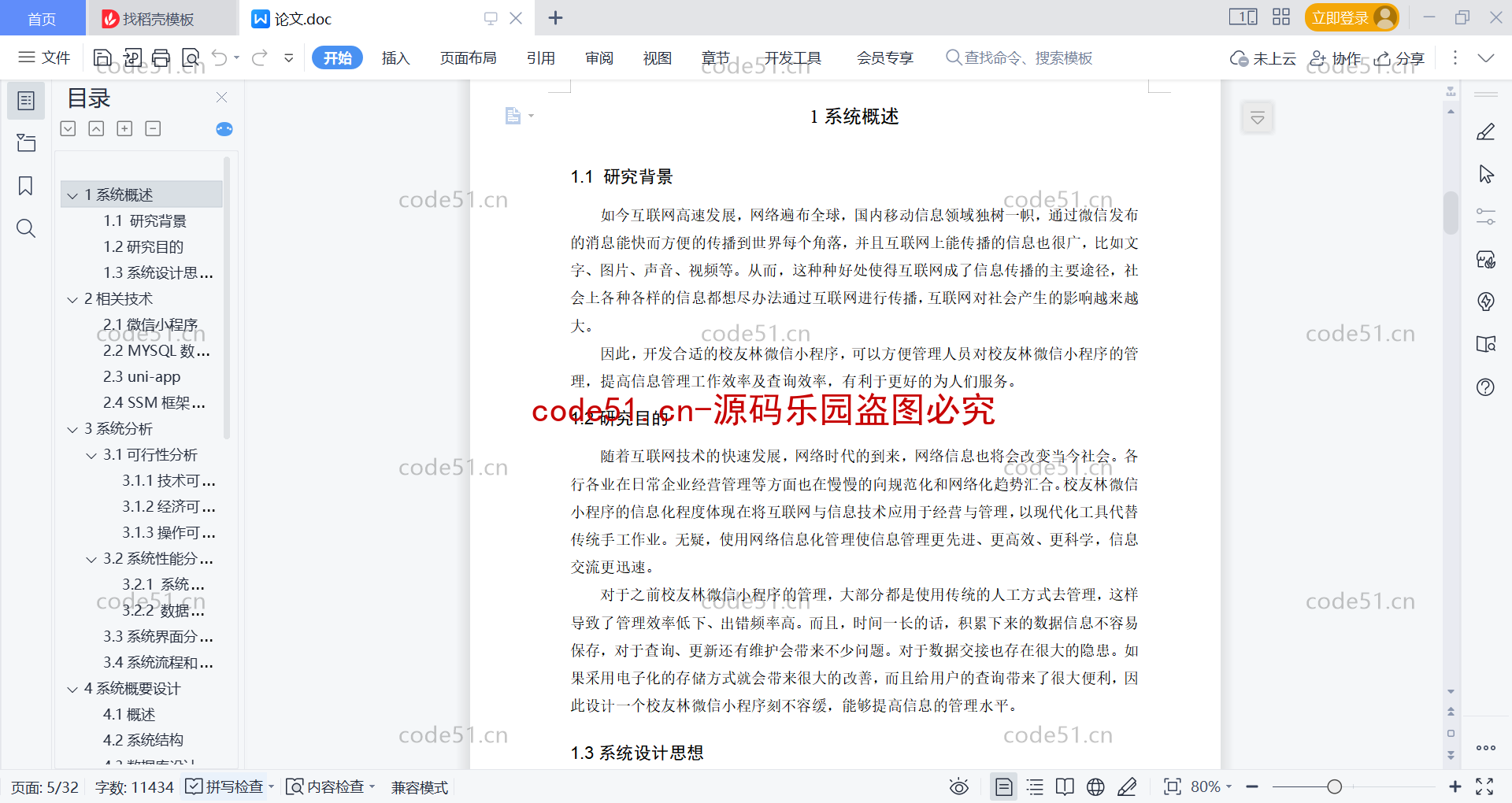
Task: Collapse the '2 相关技术' tree node
Action: point(72,299)
